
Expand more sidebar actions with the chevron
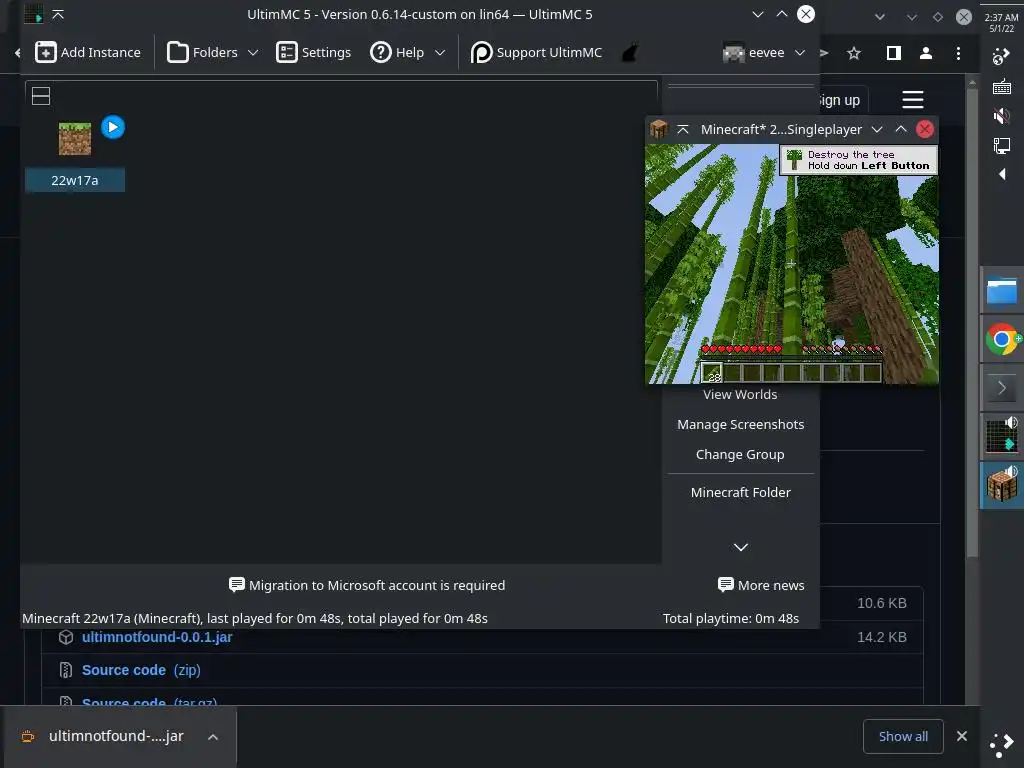pyautogui.click(x=741, y=547)
